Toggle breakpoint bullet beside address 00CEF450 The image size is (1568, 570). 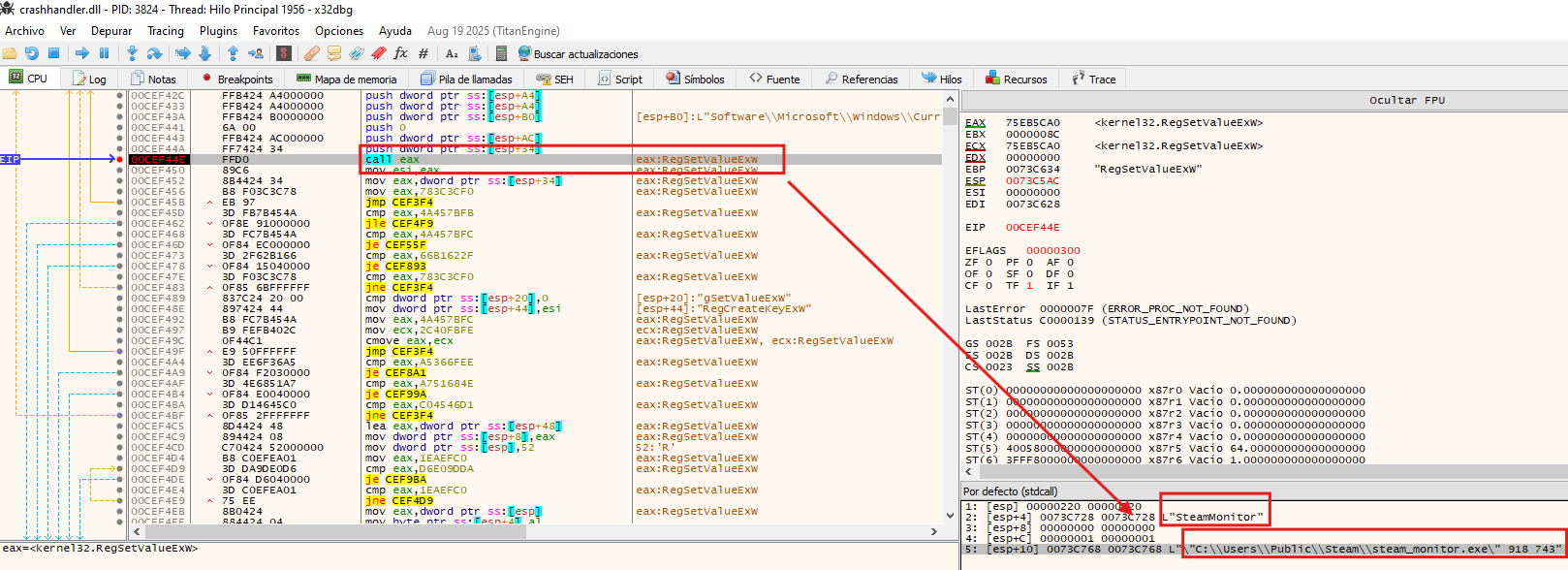click(x=120, y=170)
